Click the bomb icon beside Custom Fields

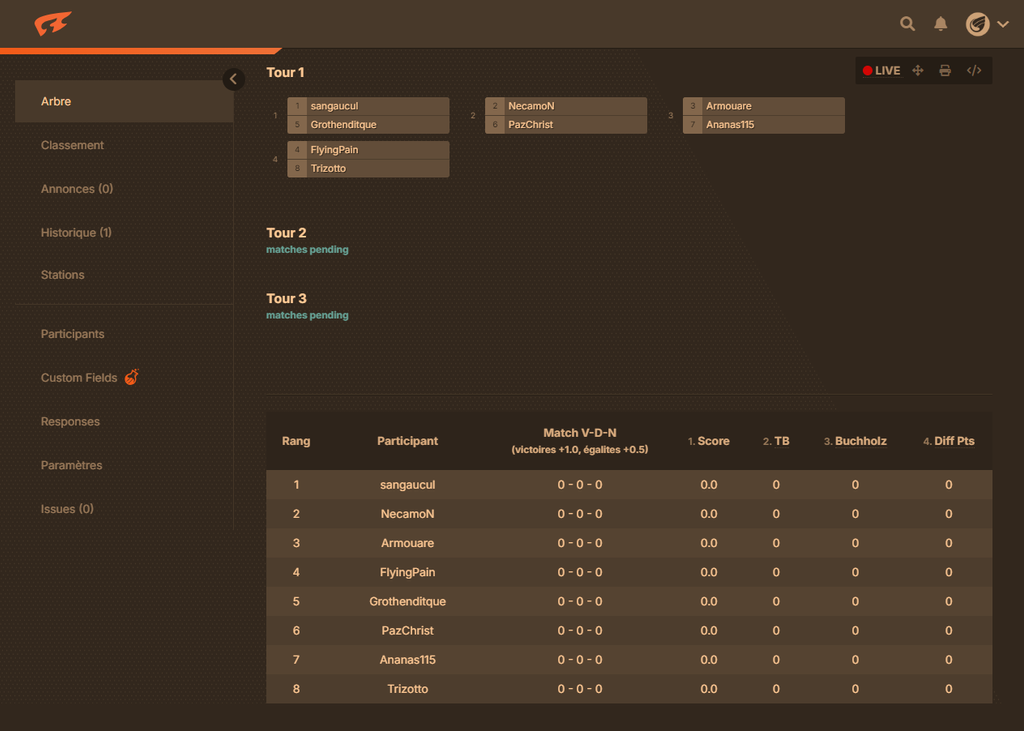[131, 377]
